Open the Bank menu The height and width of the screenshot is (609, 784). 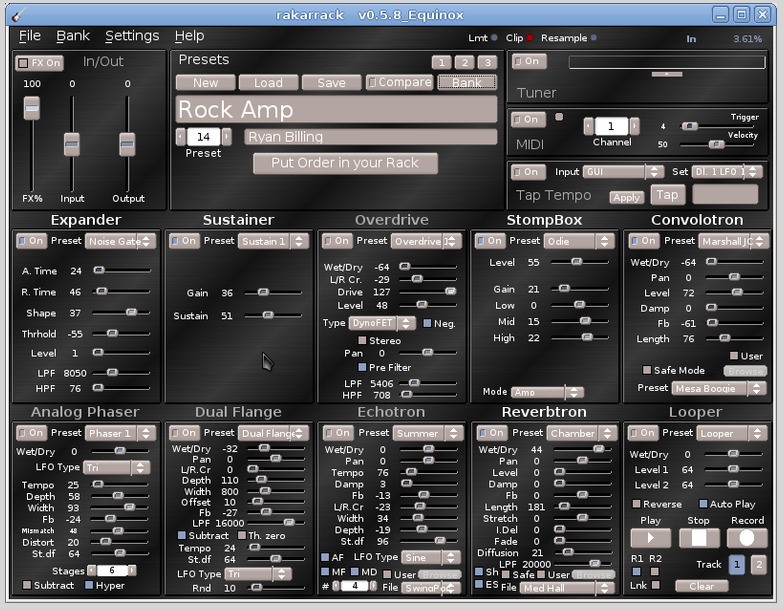pyautogui.click(x=73, y=36)
